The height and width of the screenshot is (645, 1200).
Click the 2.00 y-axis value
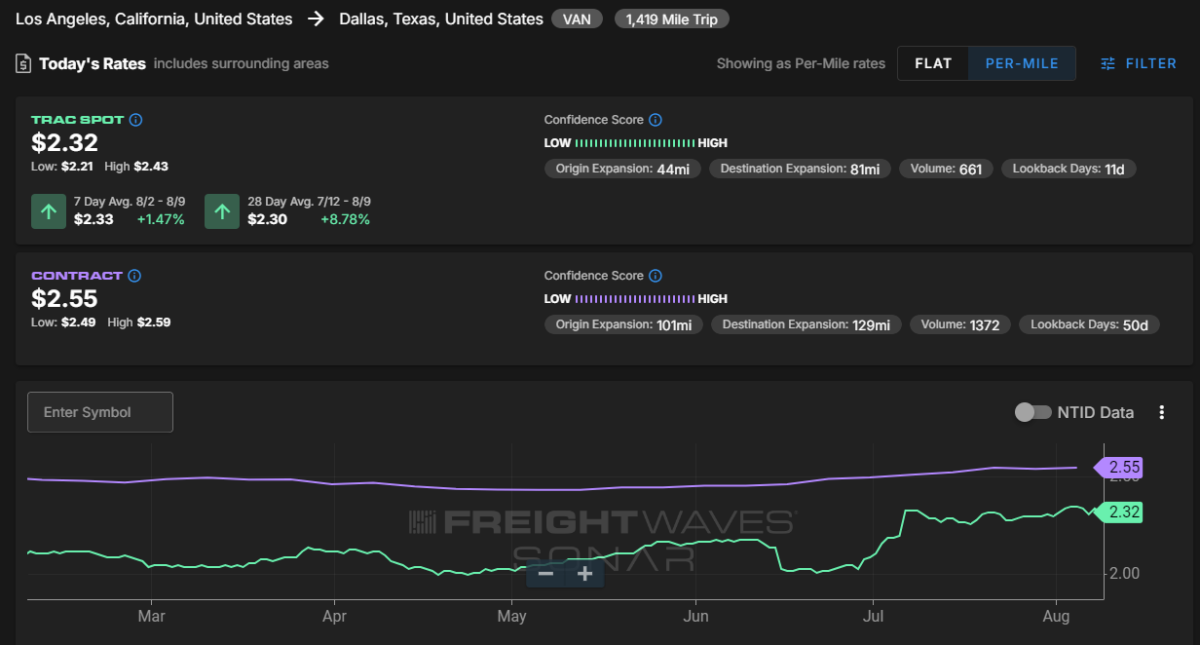pos(1124,574)
